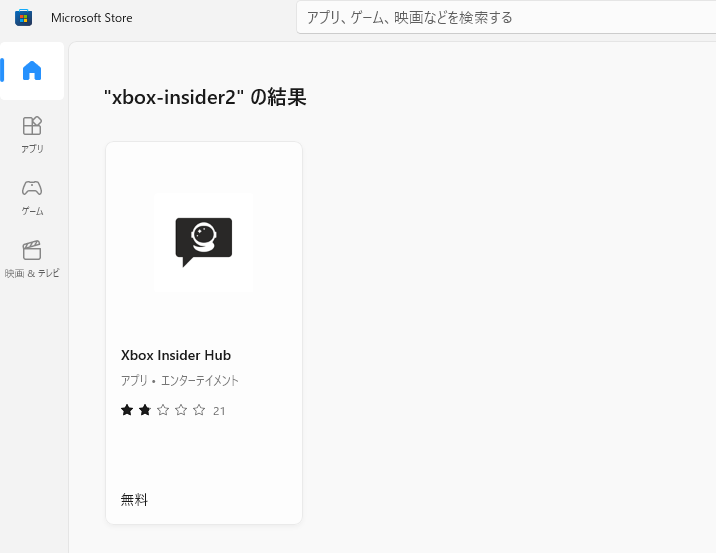Click the "xbox-insider2" の結果 heading
This screenshot has height=553, width=716.
(x=205, y=97)
